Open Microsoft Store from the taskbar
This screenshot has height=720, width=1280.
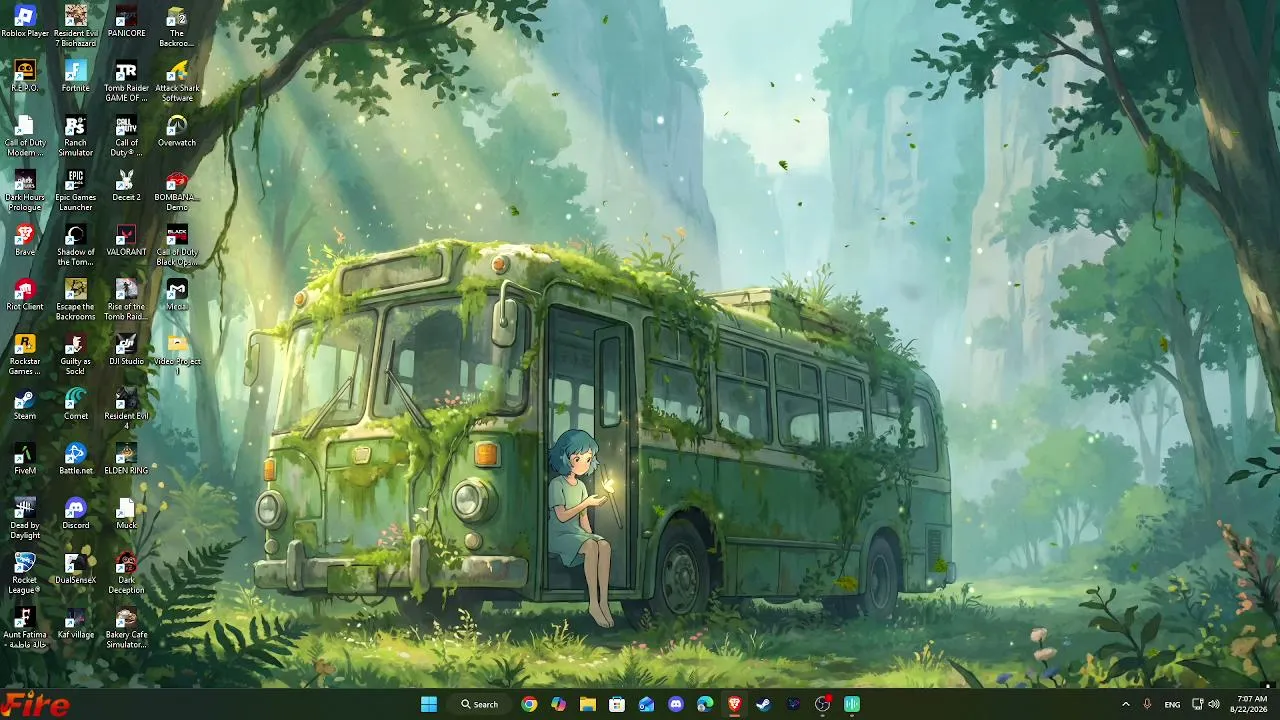(617, 704)
